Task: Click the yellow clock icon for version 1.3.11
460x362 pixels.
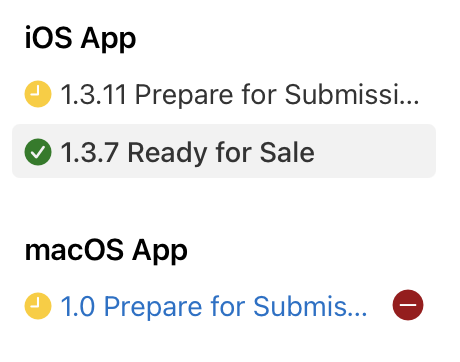Action: (x=38, y=94)
